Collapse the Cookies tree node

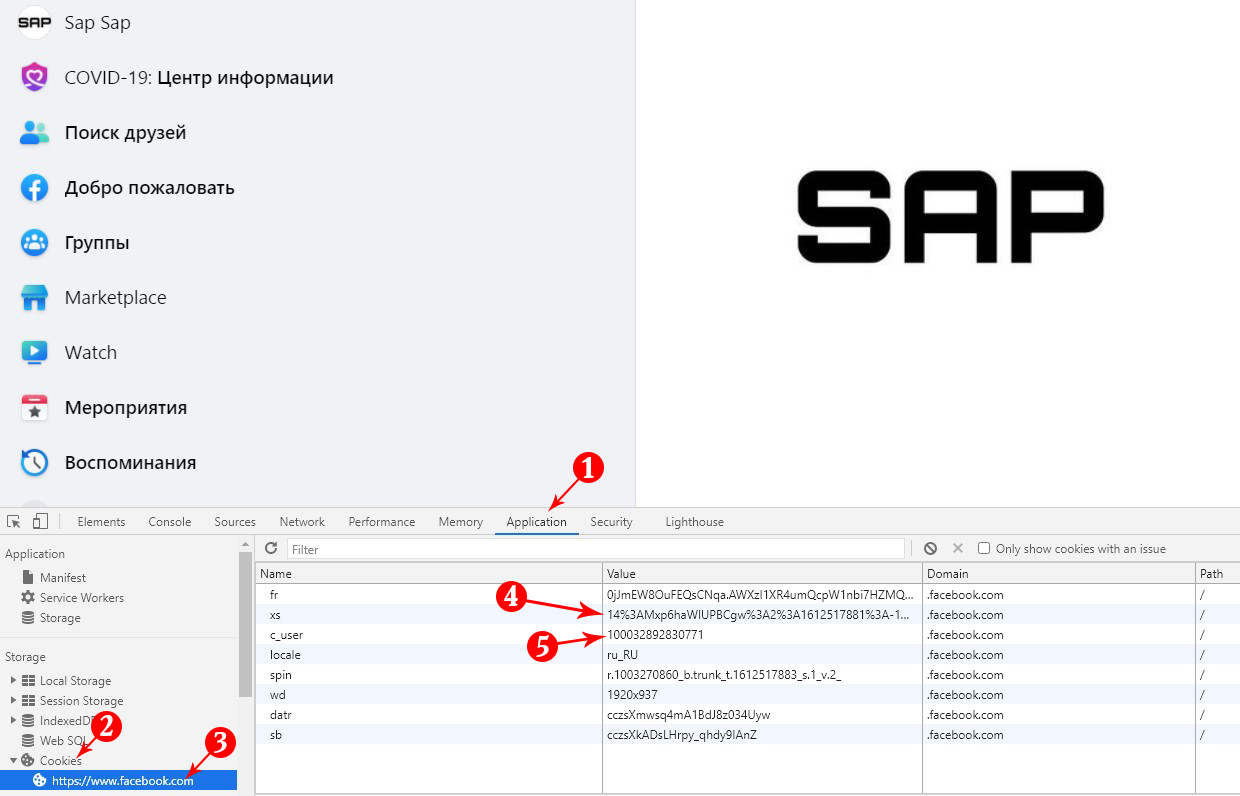coord(14,760)
